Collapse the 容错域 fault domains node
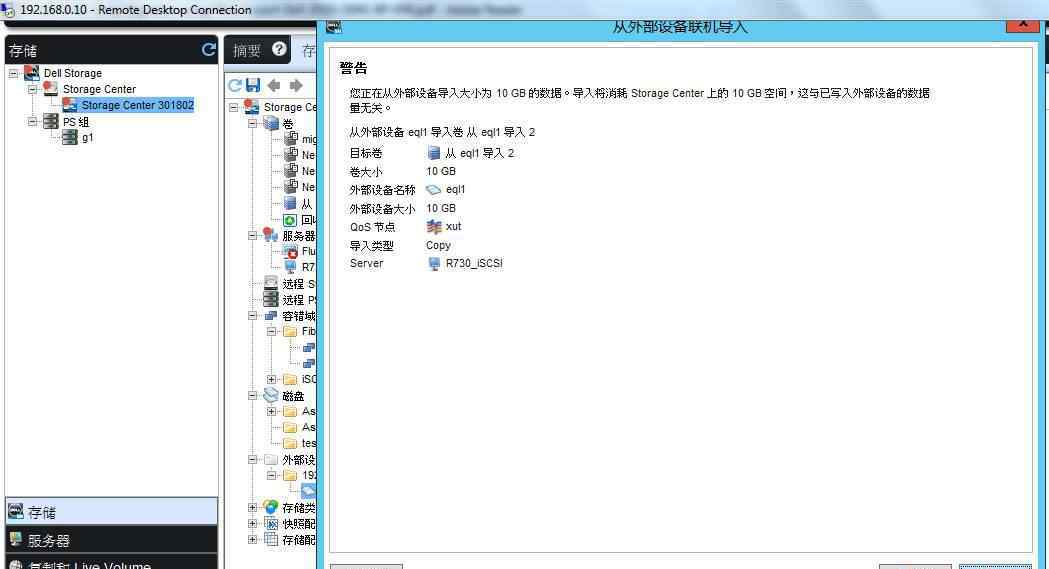This screenshot has height=569, width=1049. 252,316
